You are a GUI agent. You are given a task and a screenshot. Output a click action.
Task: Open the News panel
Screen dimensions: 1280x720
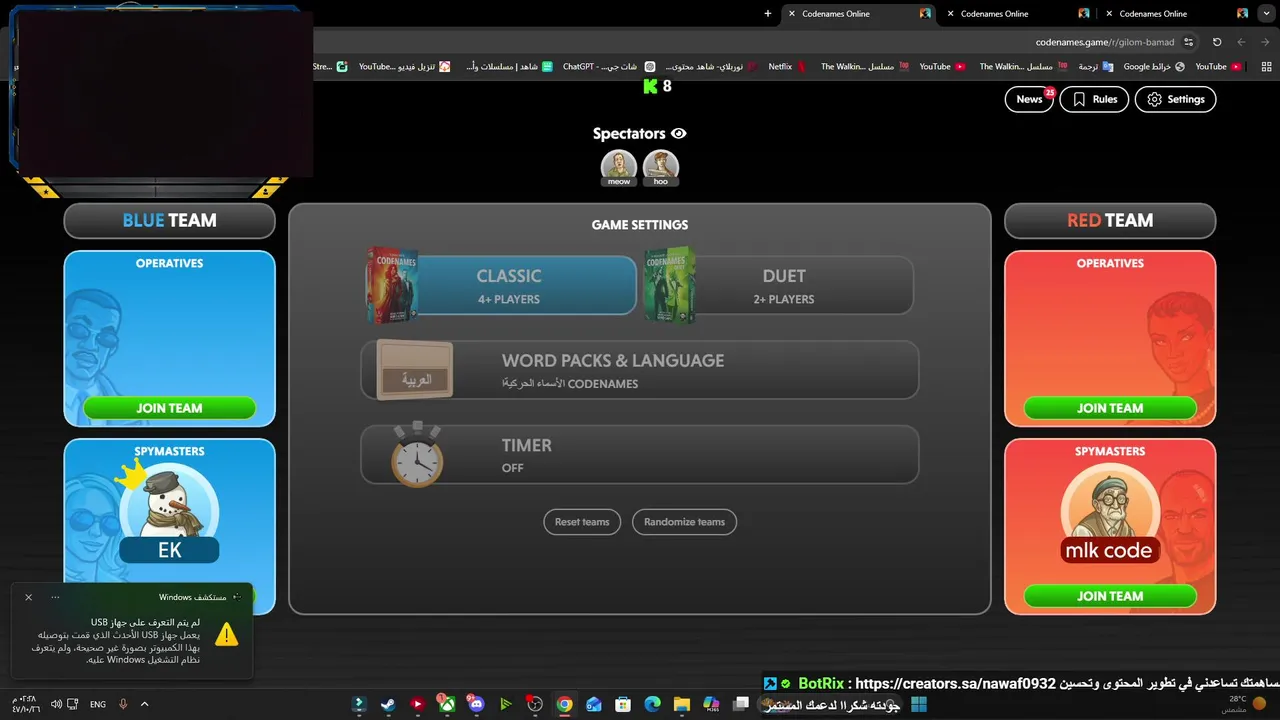click(x=1029, y=99)
